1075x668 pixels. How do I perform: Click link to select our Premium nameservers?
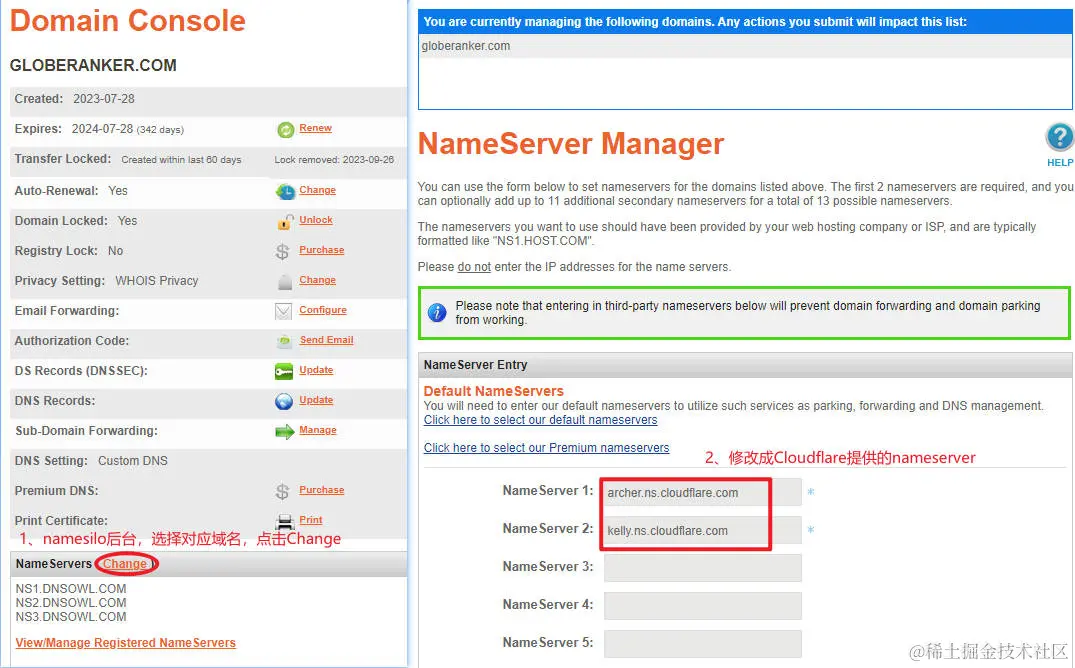[x=547, y=447]
